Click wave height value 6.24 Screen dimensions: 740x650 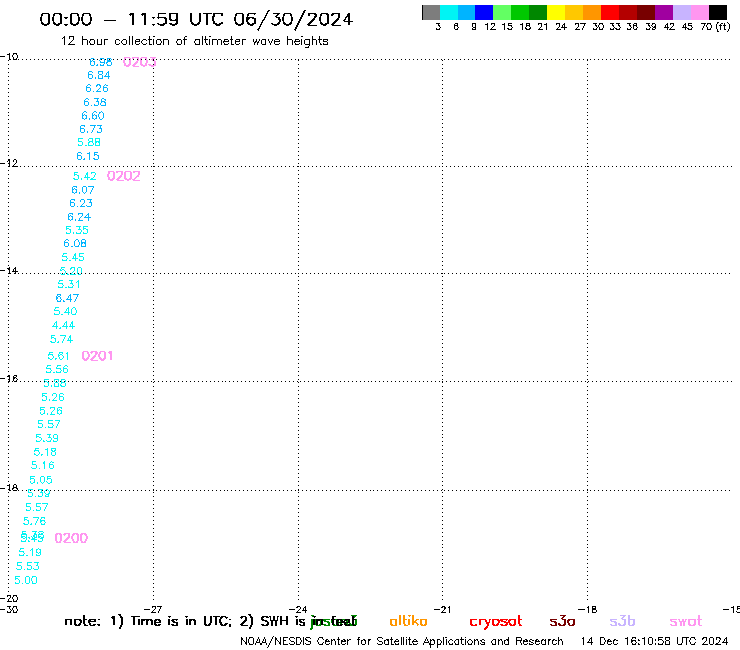[x=79, y=217]
